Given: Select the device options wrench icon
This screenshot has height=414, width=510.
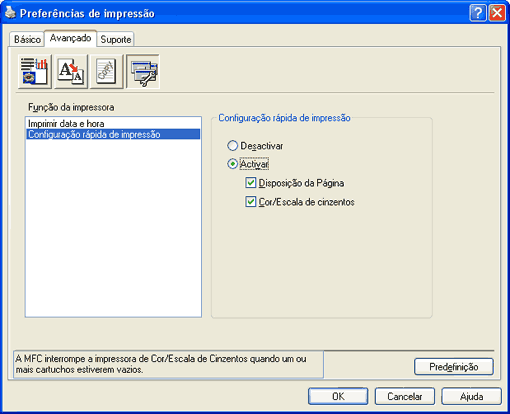Looking at the screenshot, I should click(x=143, y=71).
